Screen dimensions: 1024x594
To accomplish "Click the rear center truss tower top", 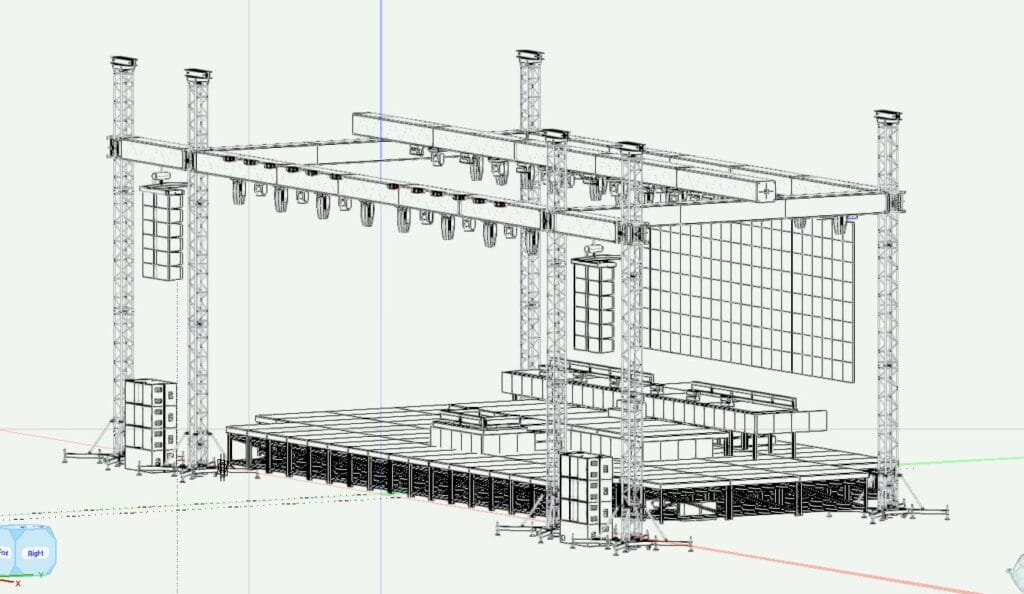I will [x=529, y=58].
